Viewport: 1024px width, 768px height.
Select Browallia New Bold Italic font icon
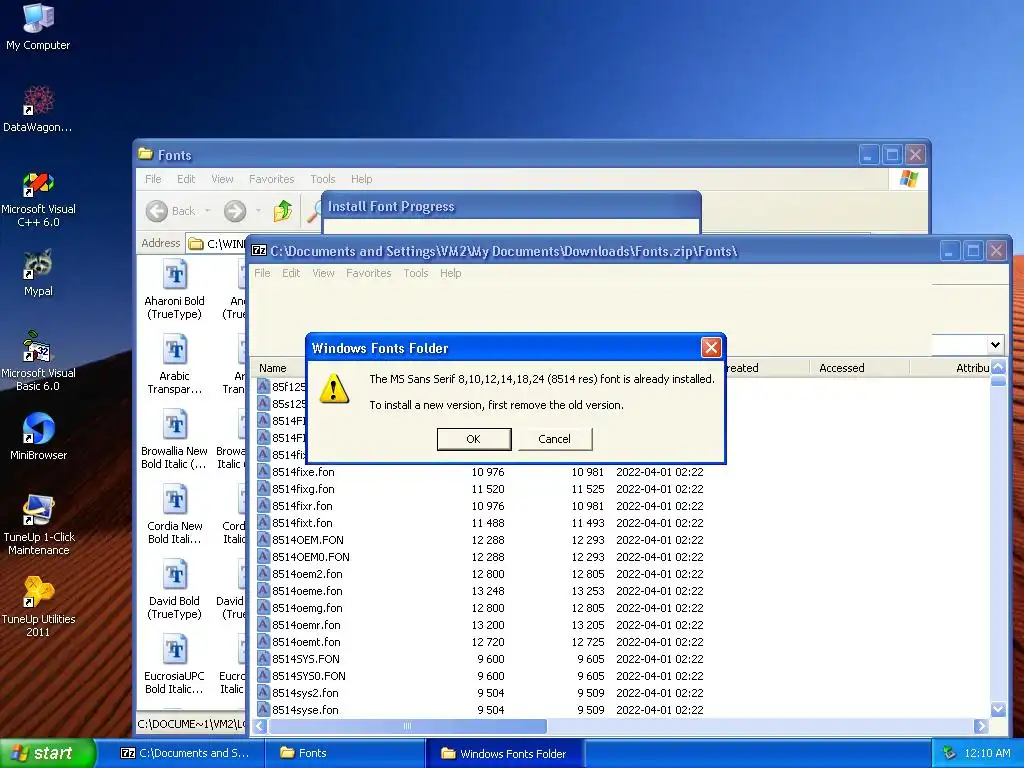[x=174, y=440]
